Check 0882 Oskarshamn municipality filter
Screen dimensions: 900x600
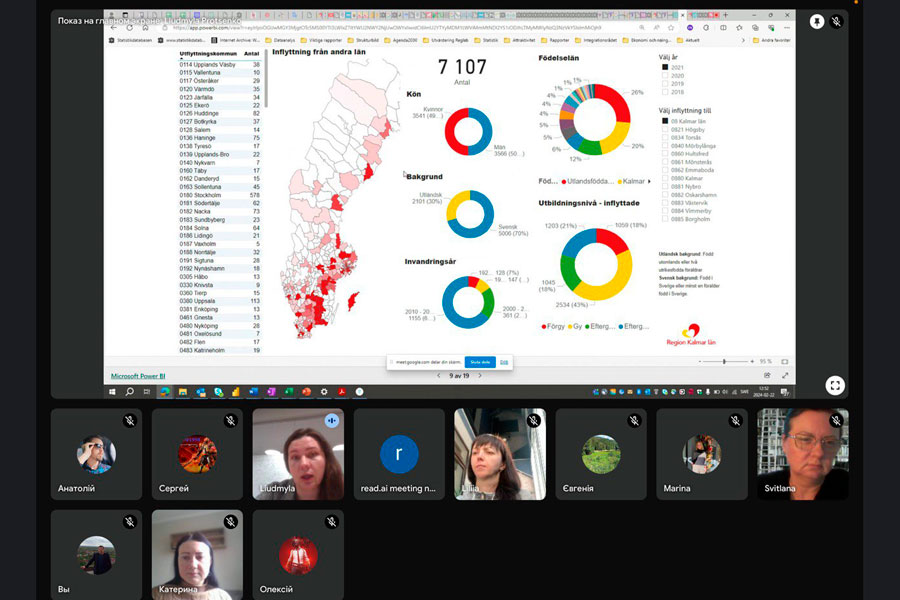pyautogui.click(x=665, y=195)
